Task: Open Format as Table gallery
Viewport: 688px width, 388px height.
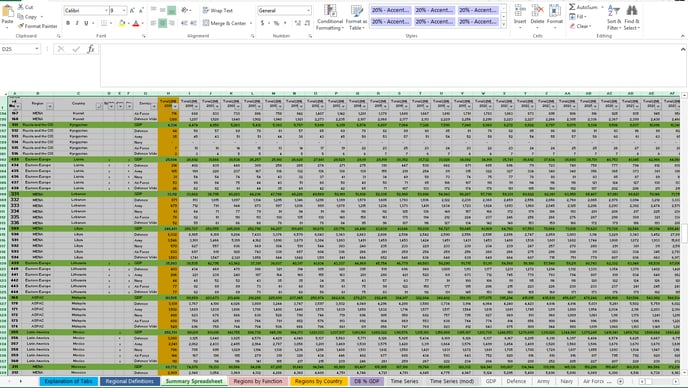Action: (x=356, y=18)
